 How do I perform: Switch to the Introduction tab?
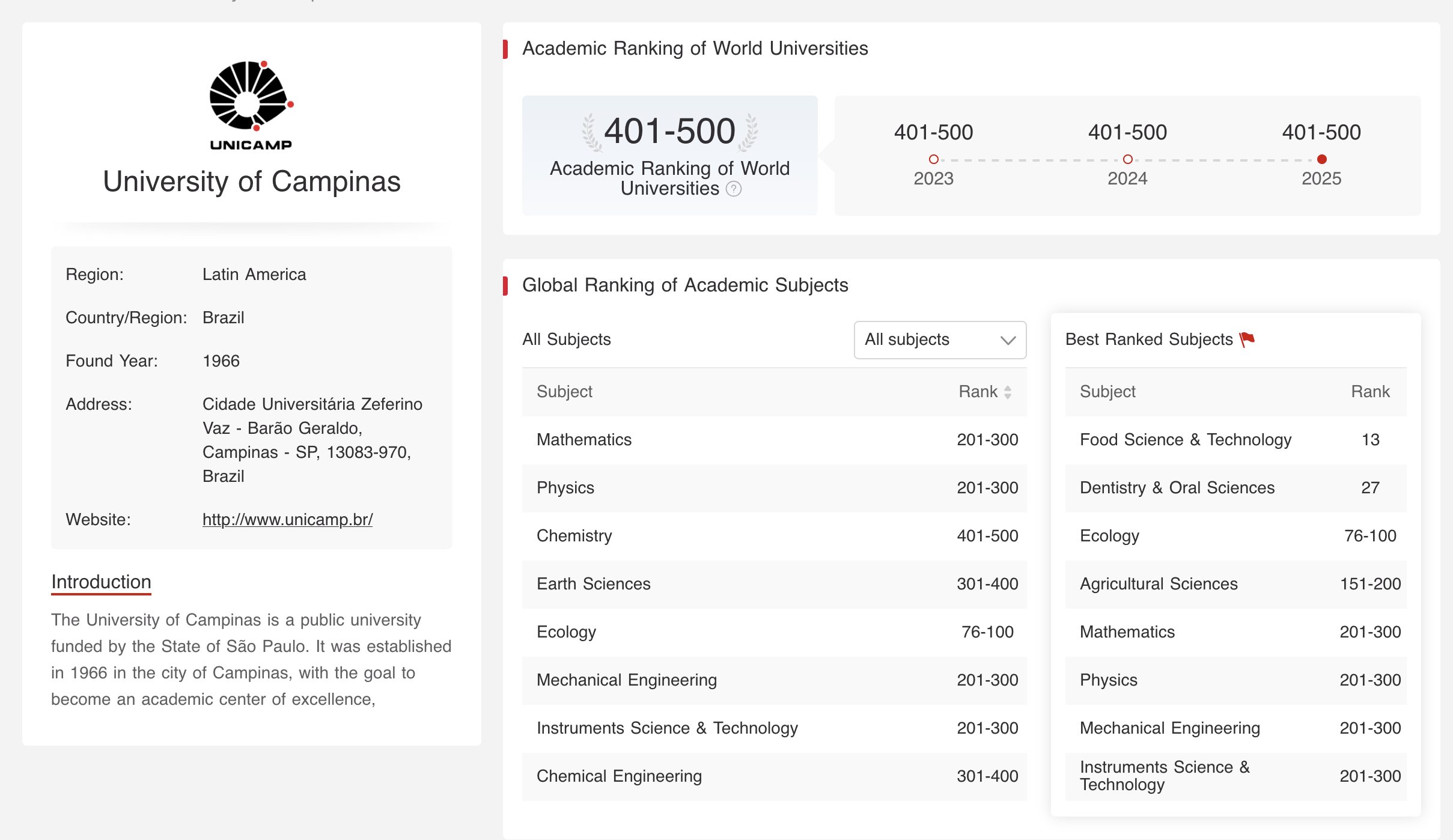[x=101, y=582]
